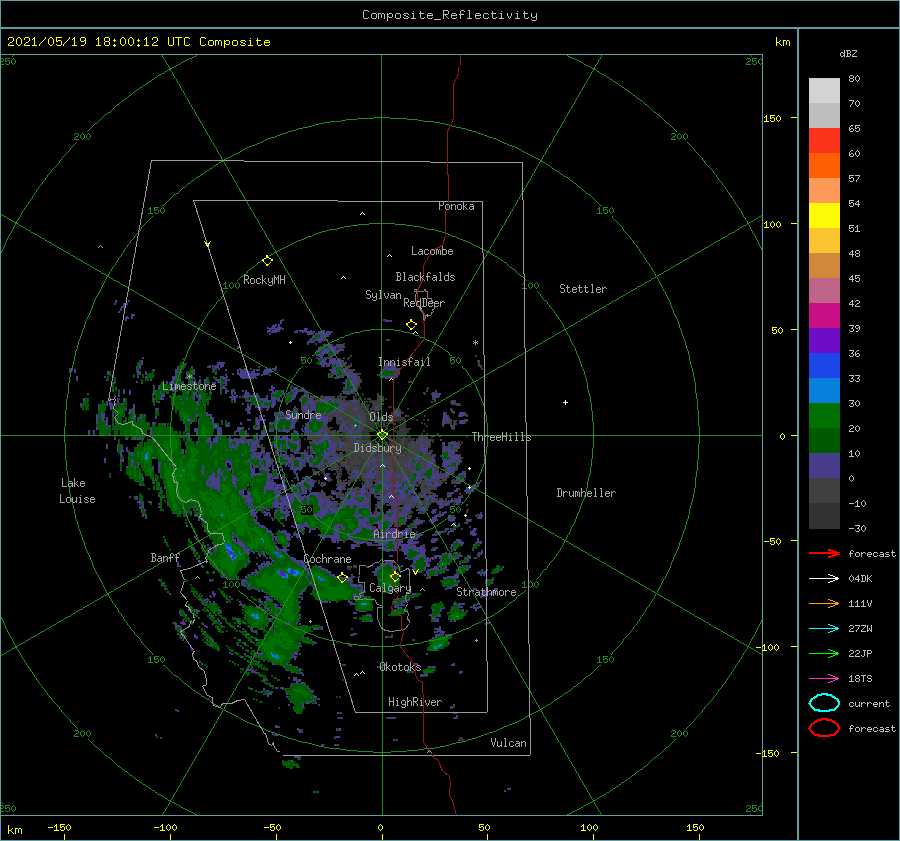Viewport: 900px width, 841px height.
Task: Click the Didsbury label
Action: tap(377, 448)
